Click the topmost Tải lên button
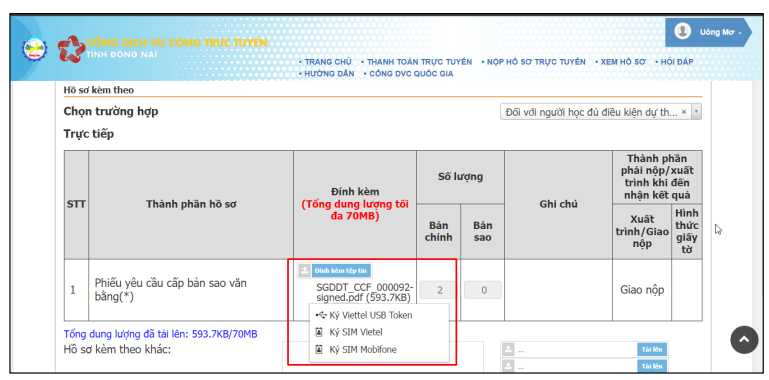 pos(652,350)
